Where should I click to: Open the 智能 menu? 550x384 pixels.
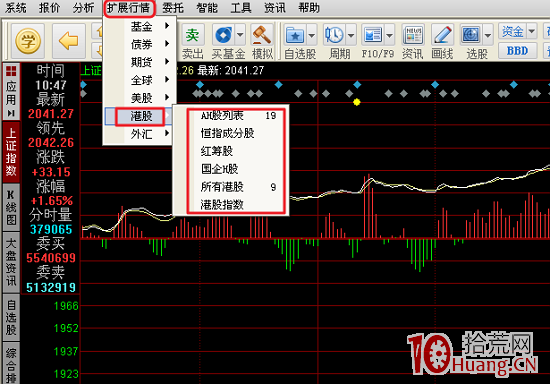tap(207, 8)
